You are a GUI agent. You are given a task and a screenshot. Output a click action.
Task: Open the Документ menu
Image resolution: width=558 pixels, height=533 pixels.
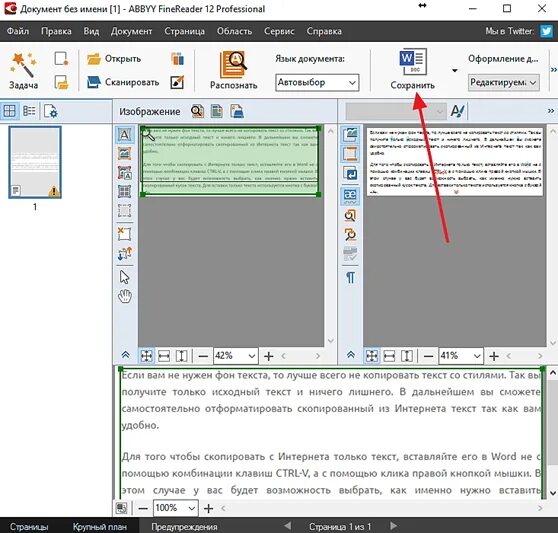pyautogui.click(x=131, y=31)
